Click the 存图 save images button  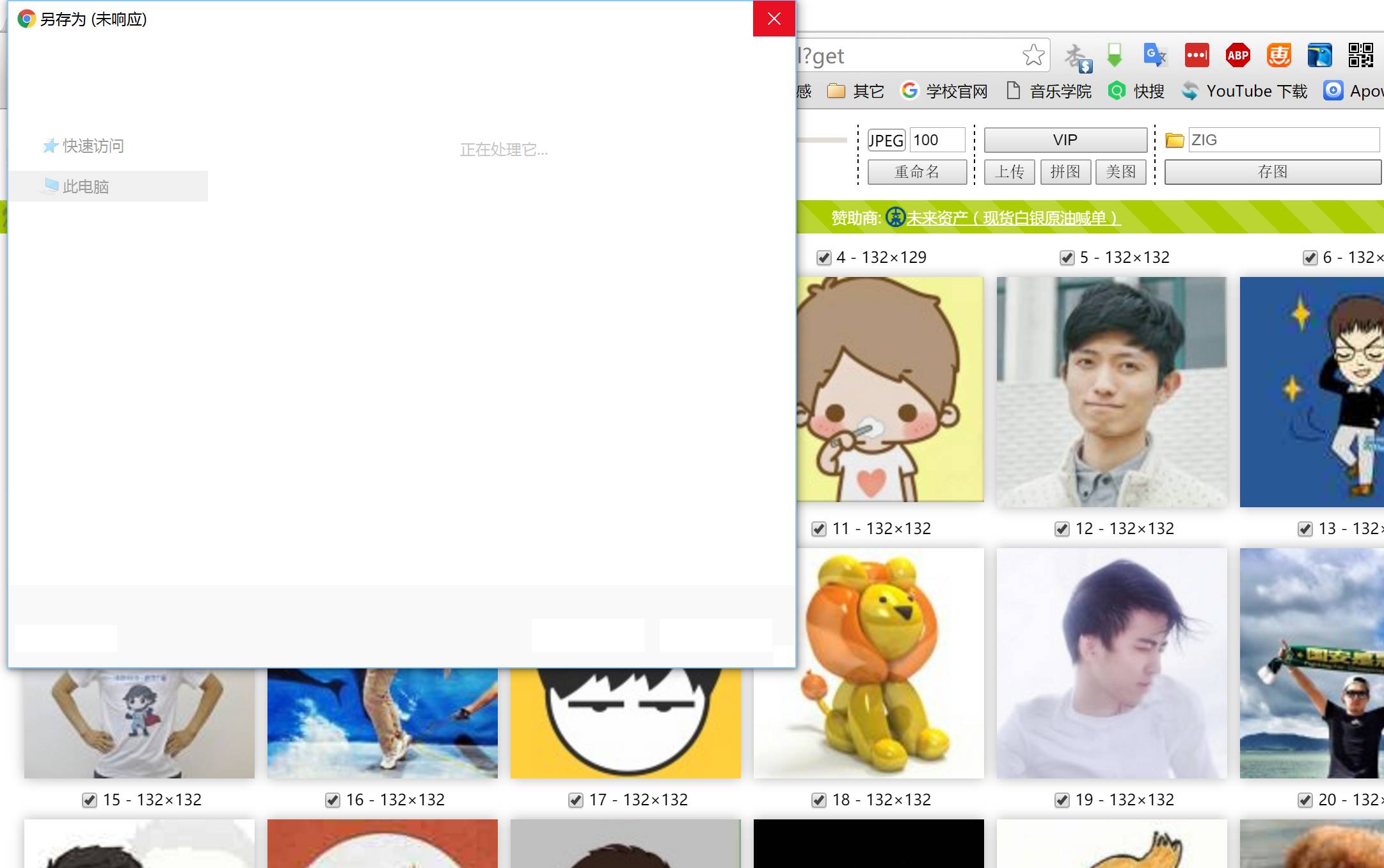click(1272, 171)
